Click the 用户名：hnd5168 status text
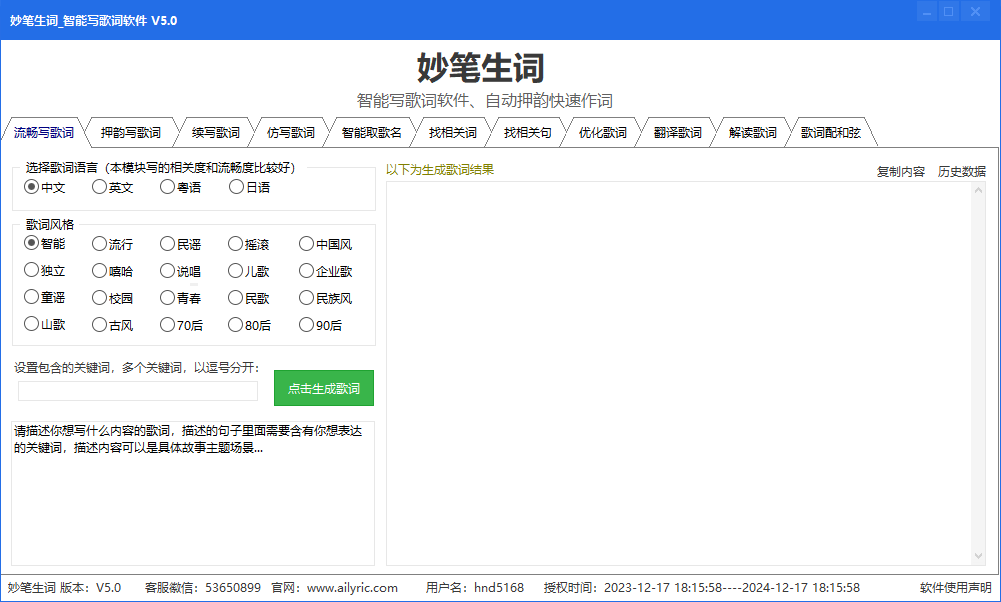Viewport: 1001px width, 602px height. 475,588
